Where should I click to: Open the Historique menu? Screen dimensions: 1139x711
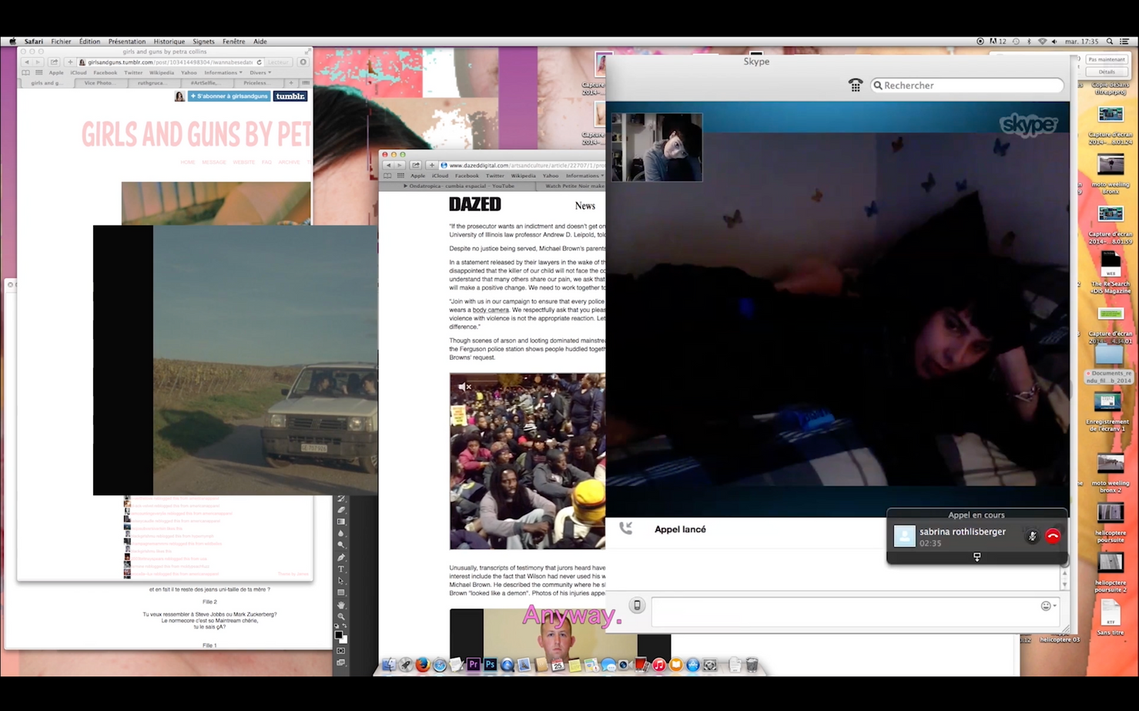pos(169,41)
